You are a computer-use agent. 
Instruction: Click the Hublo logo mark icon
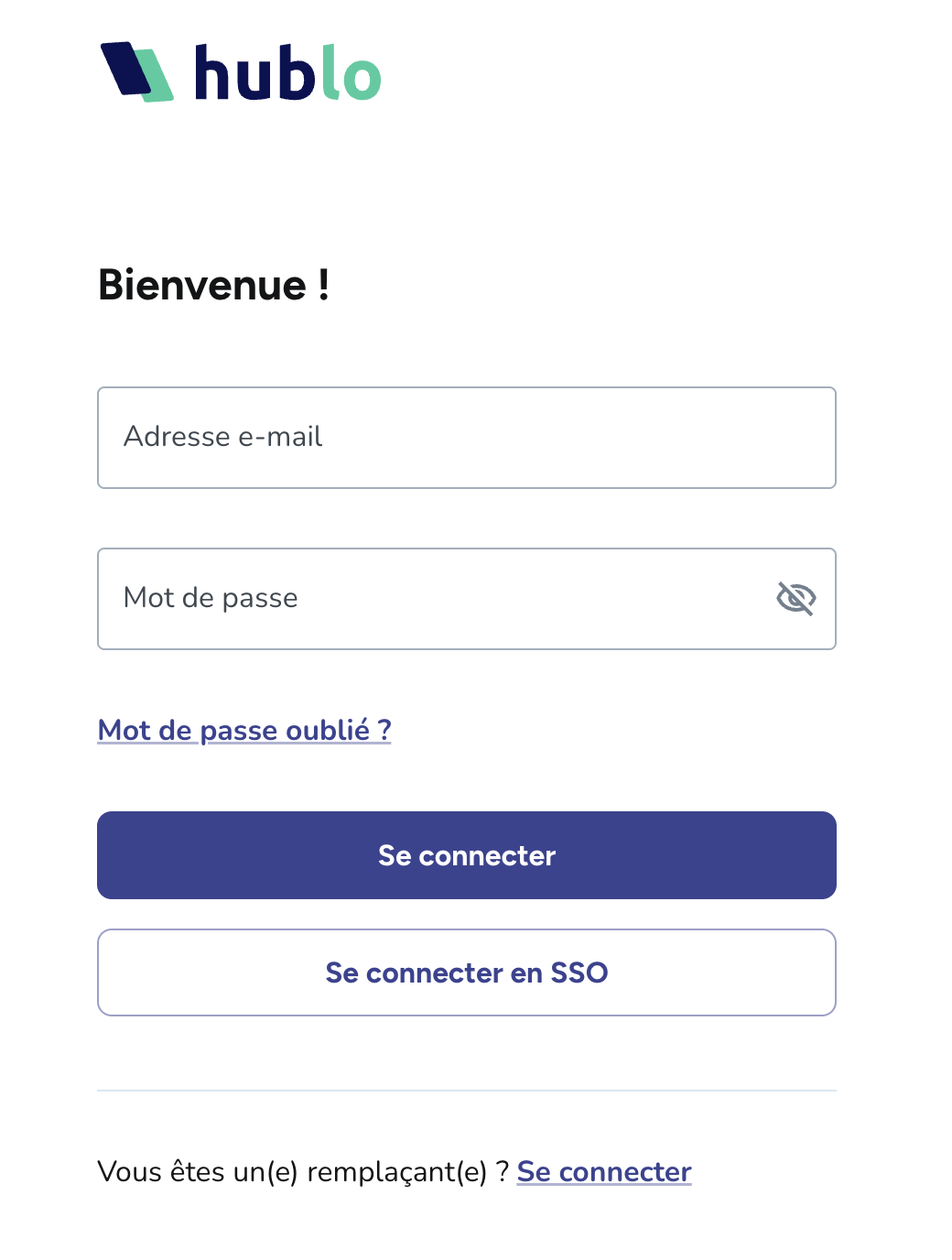click(136, 71)
